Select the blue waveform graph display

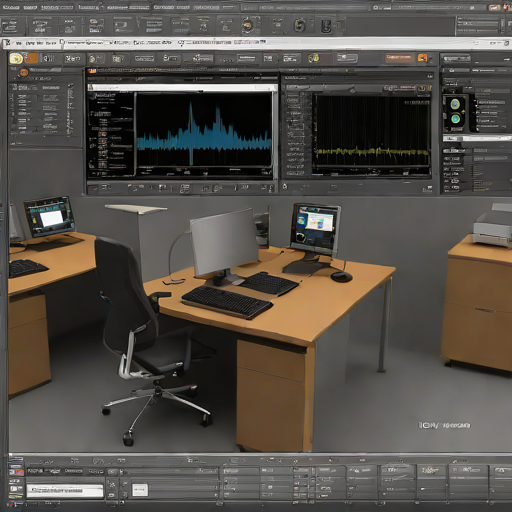pyautogui.click(x=204, y=130)
